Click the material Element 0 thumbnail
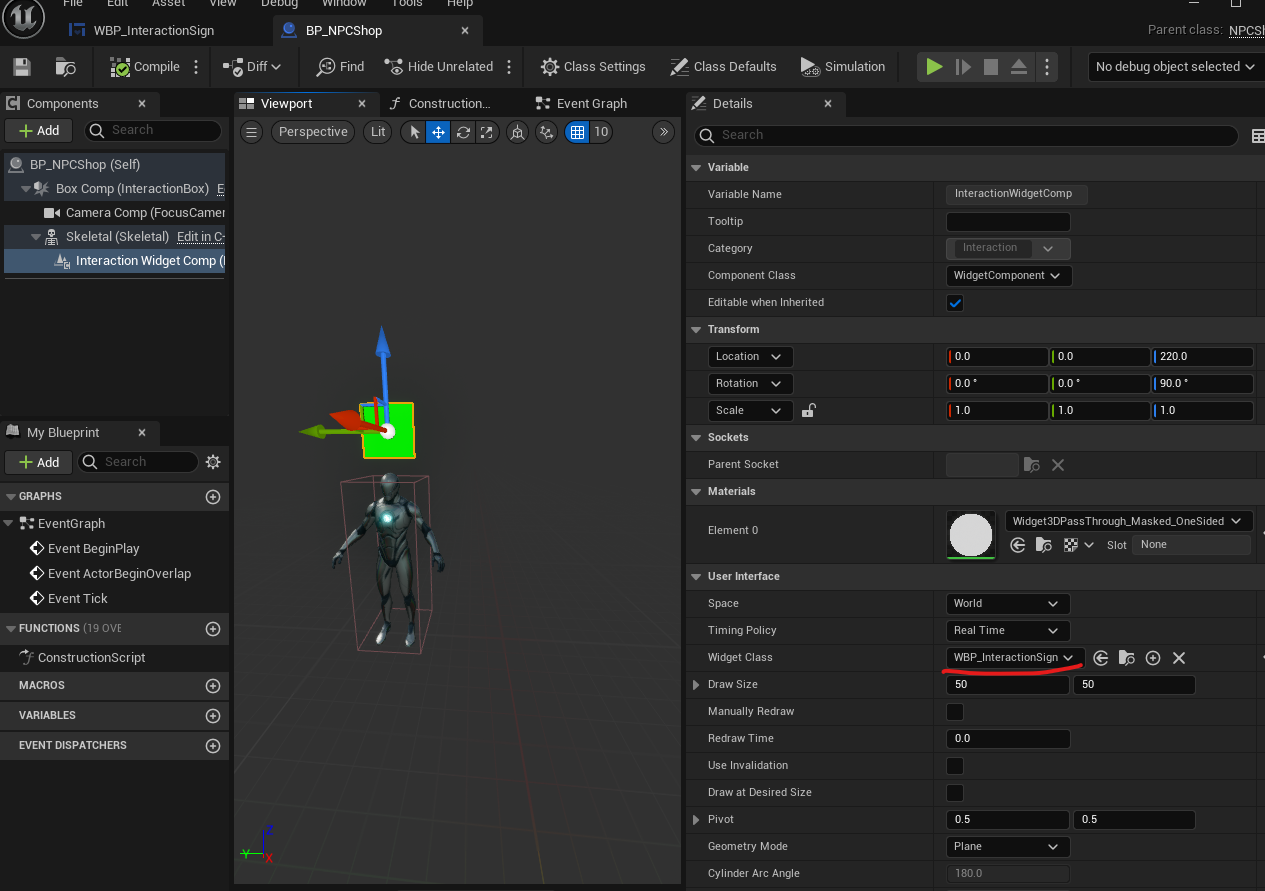 pyautogui.click(x=970, y=535)
